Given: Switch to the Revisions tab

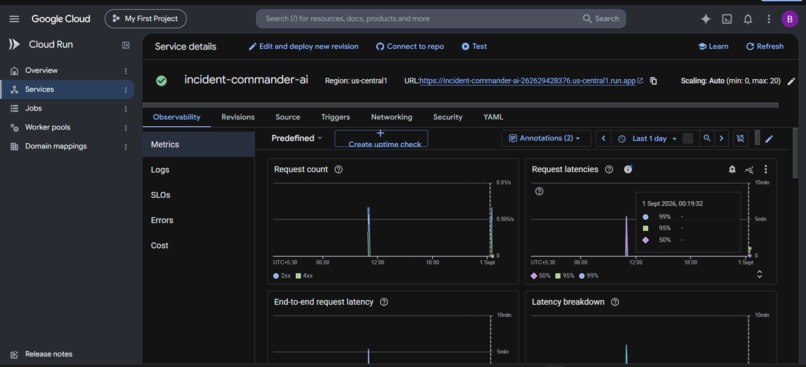Looking at the screenshot, I should [238, 117].
